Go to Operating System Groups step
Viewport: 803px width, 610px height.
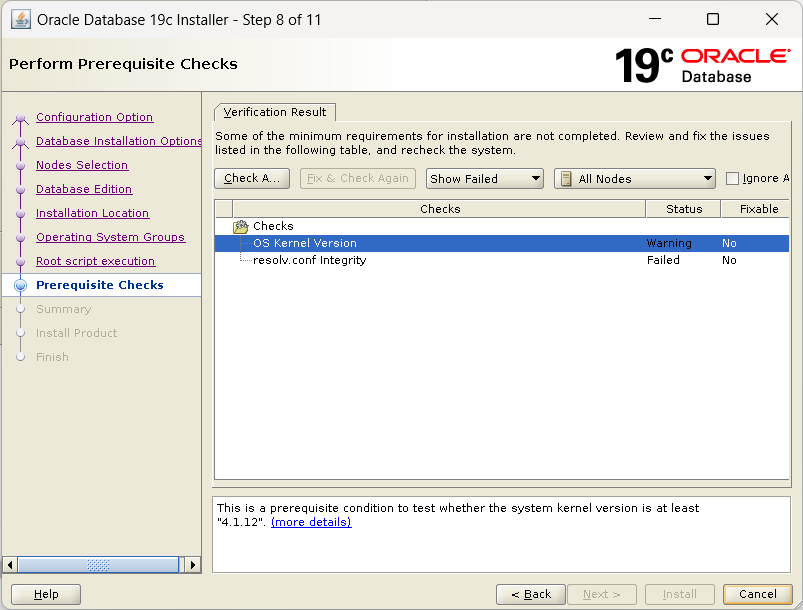click(x=110, y=237)
